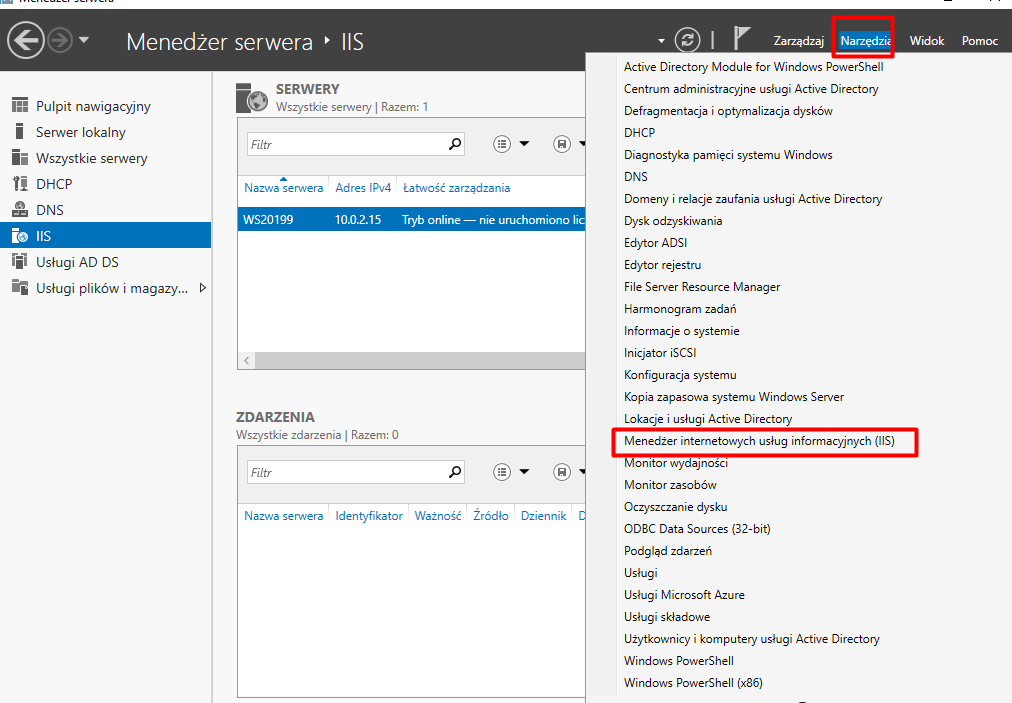
Task: Click the search magnifier in servers filter
Action: pos(455,144)
